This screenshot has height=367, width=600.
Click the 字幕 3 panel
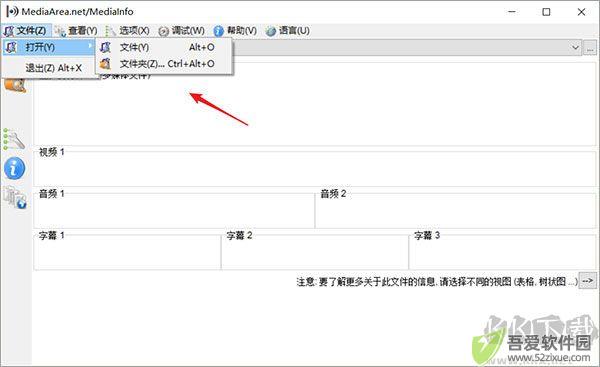pyautogui.click(x=503, y=251)
